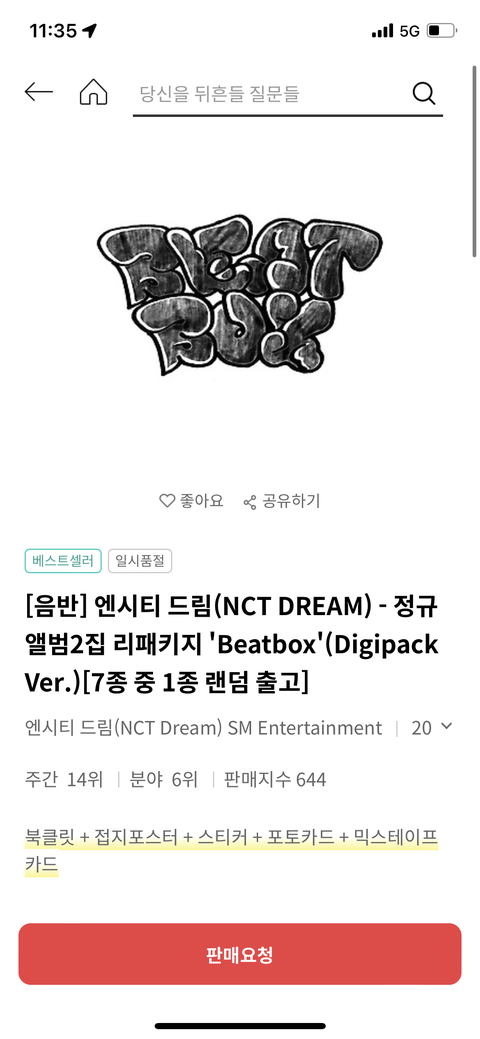Image resolution: width=480 pixels, height=1039 pixels.
Task: Tap the back arrow icon
Action: [38, 93]
